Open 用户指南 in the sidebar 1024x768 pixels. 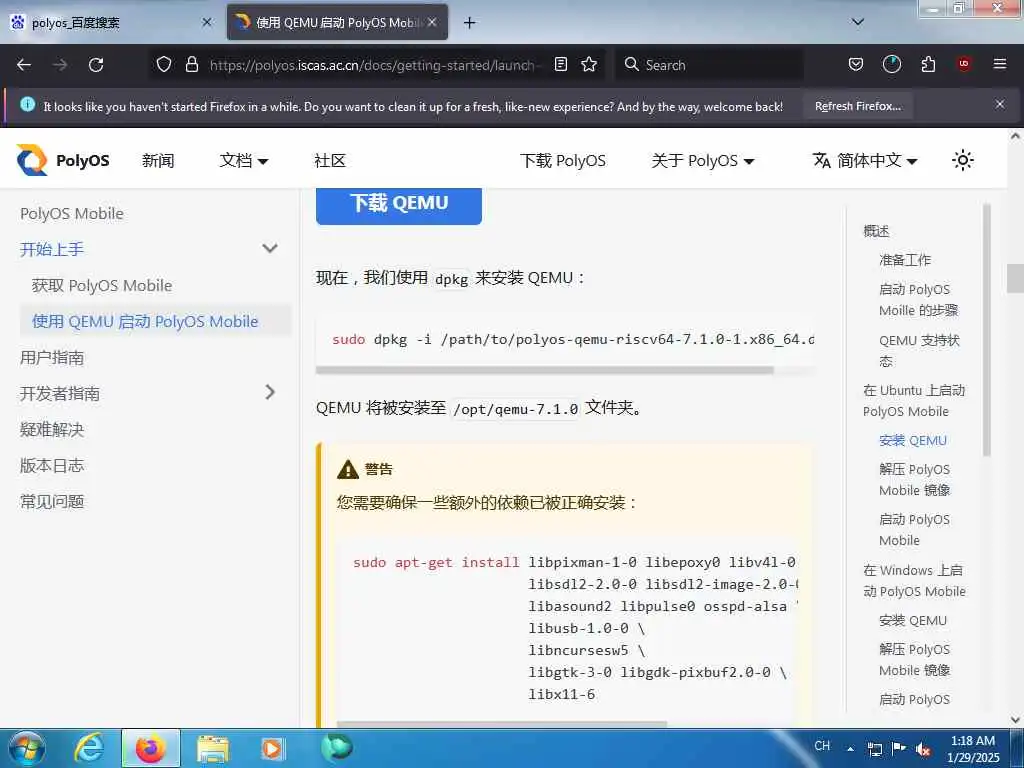pyautogui.click(x=52, y=357)
